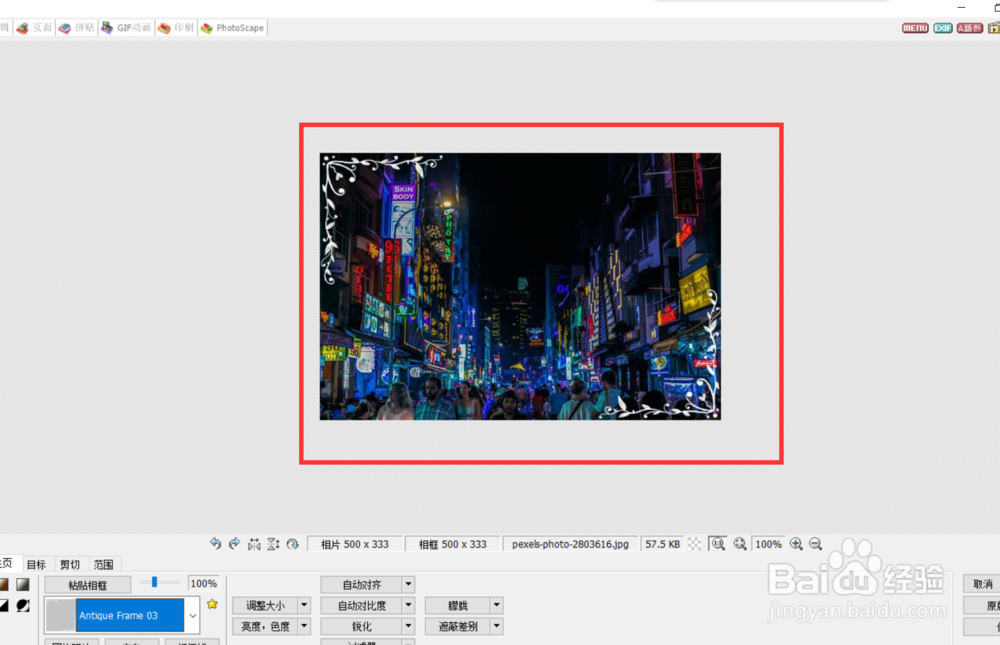This screenshot has height=645, width=1000.
Task: Flip the photo vertically
Action: (273, 544)
